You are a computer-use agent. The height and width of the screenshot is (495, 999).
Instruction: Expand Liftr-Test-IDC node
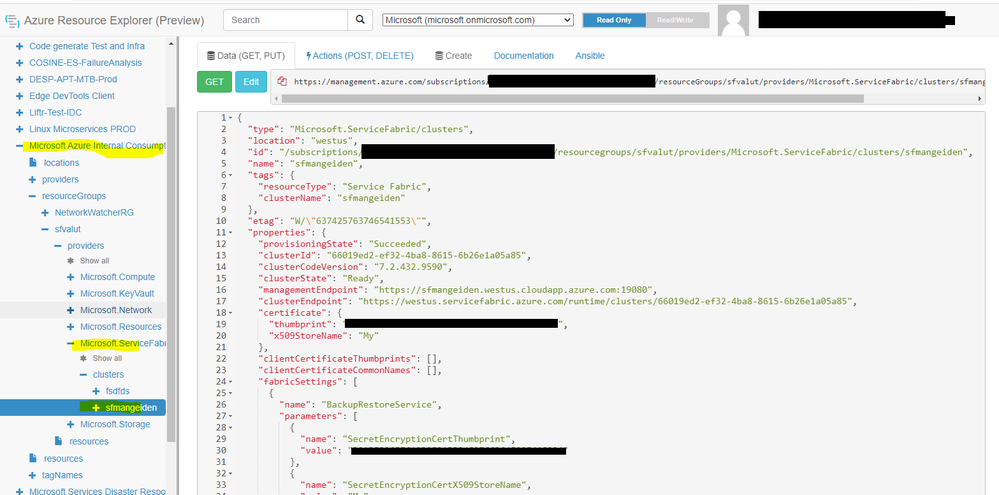point(19,112)
